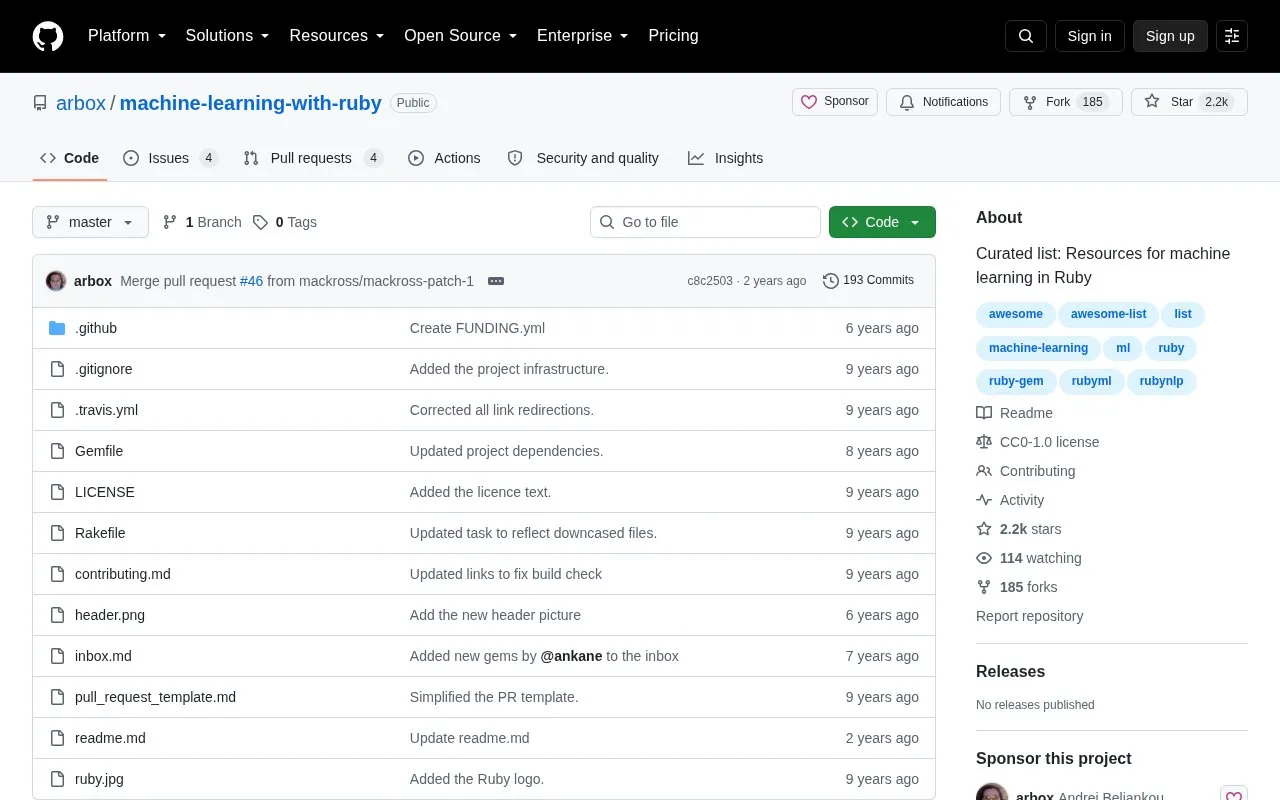Go to the Pricing page
Image resolution: width=1280 pixels, height=800 pixels.
coord(673,36)
